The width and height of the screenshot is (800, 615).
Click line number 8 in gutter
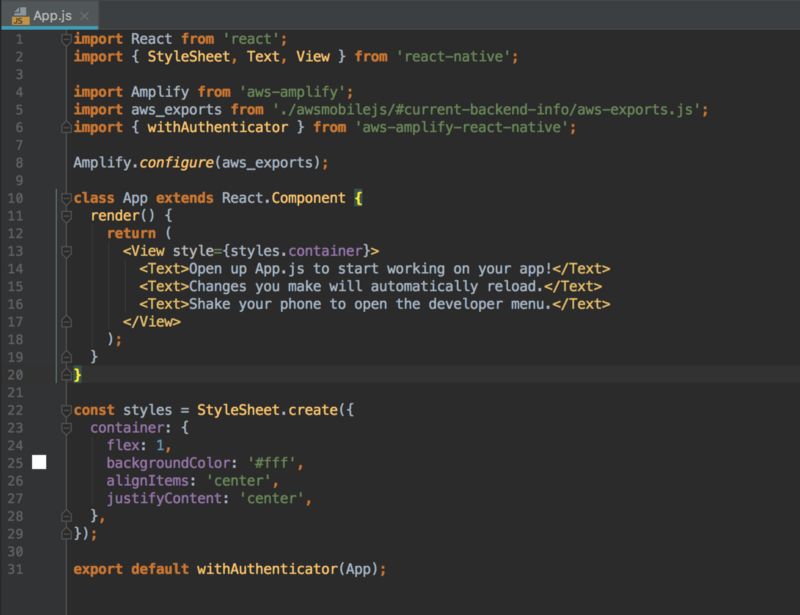19,163
